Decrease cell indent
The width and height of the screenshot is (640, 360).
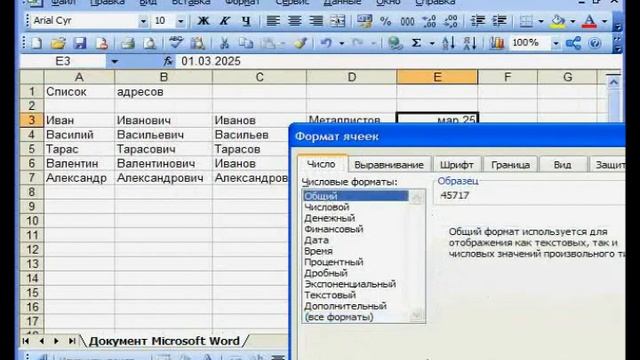click(x=478, y=21)
